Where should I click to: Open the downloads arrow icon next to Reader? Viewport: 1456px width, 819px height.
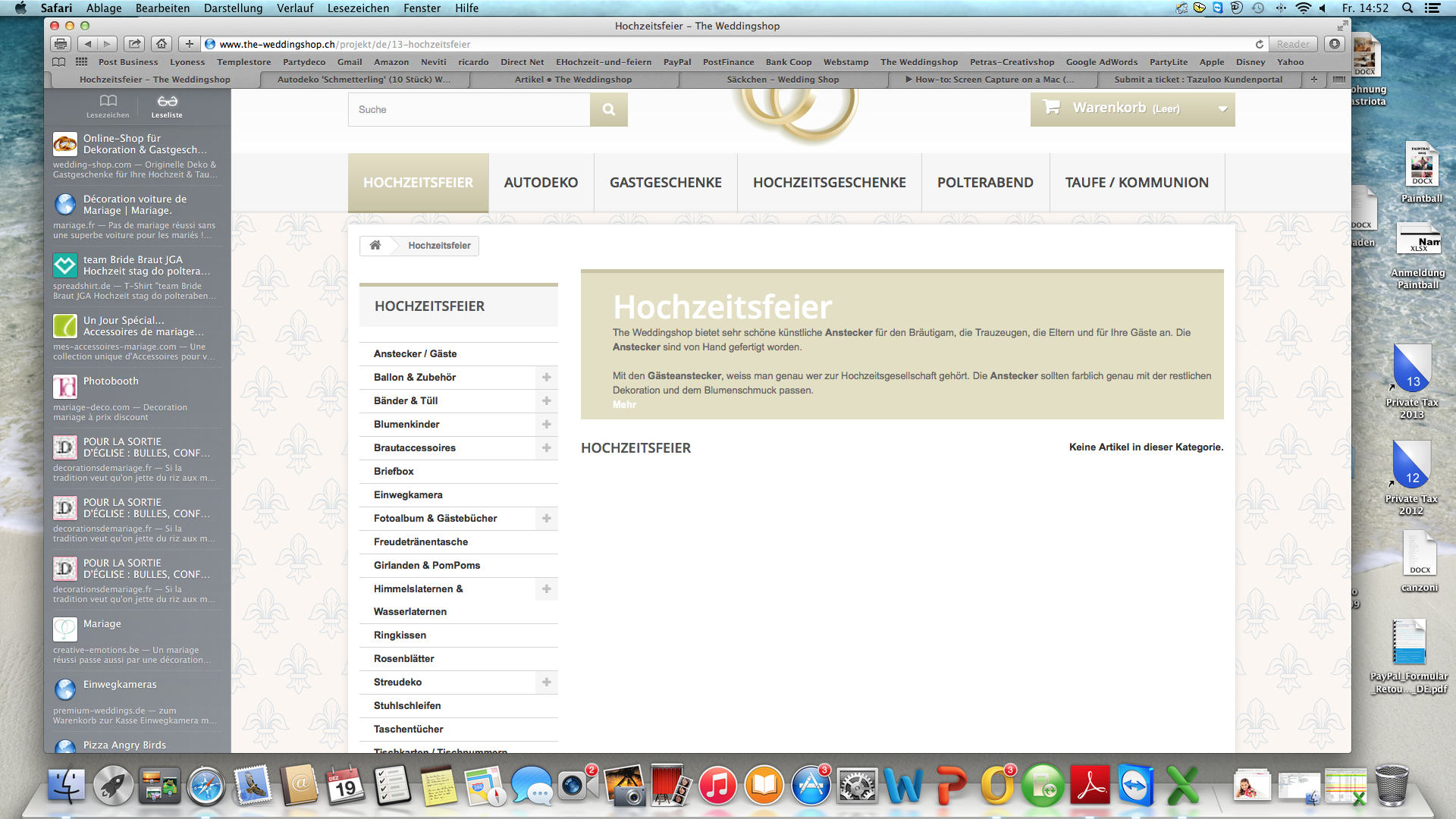coord(1335,44)
